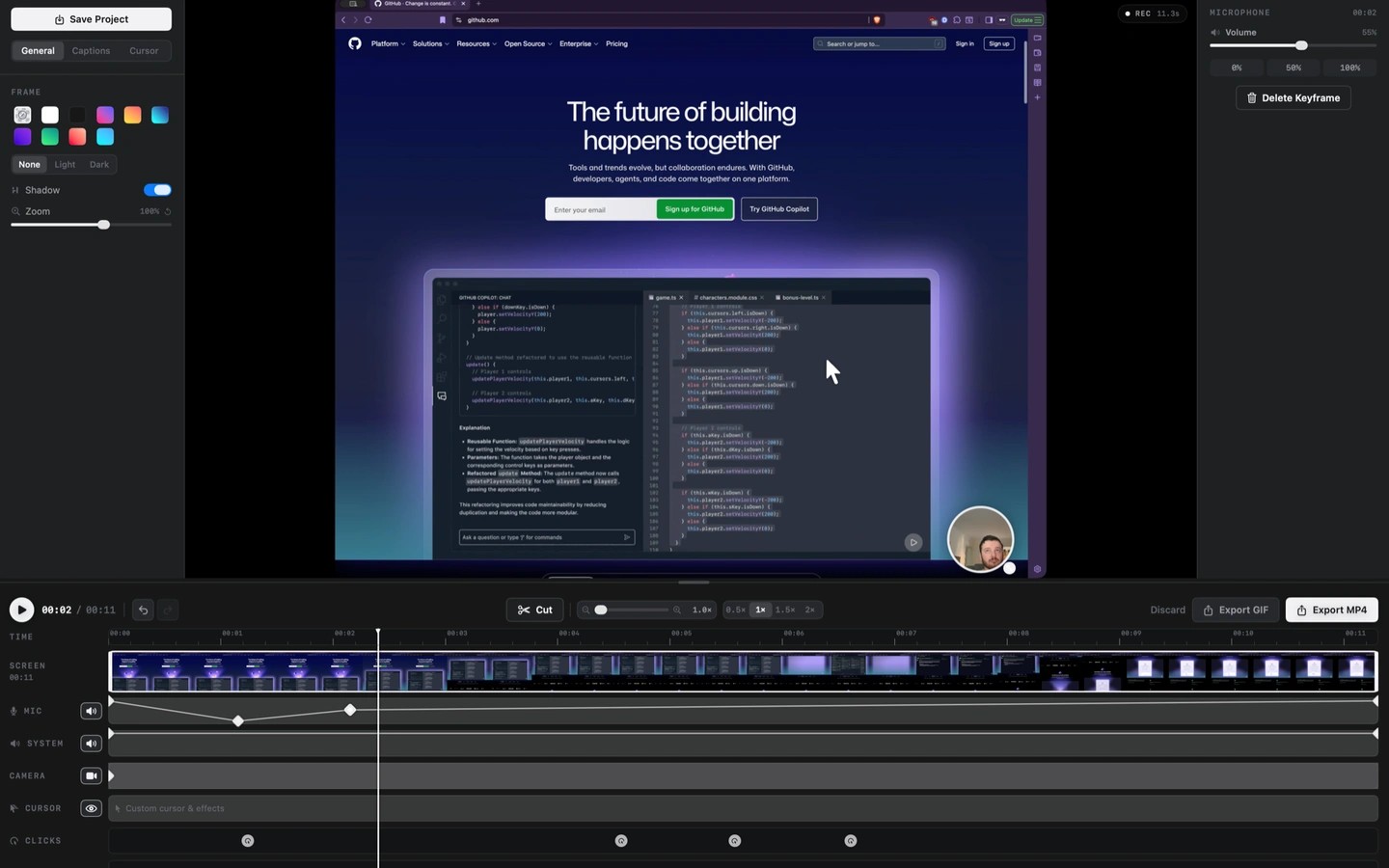Select the click marker near 00:04
1389x868 pixels.
tap(621, 841)
